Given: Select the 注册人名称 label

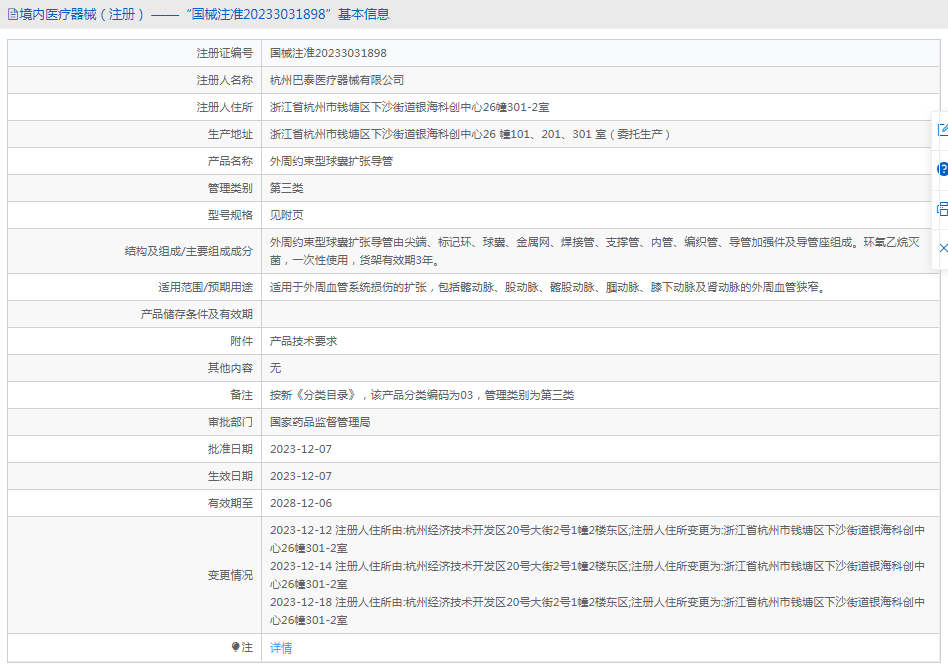Looking at the screenshot, I should [224, 80].
